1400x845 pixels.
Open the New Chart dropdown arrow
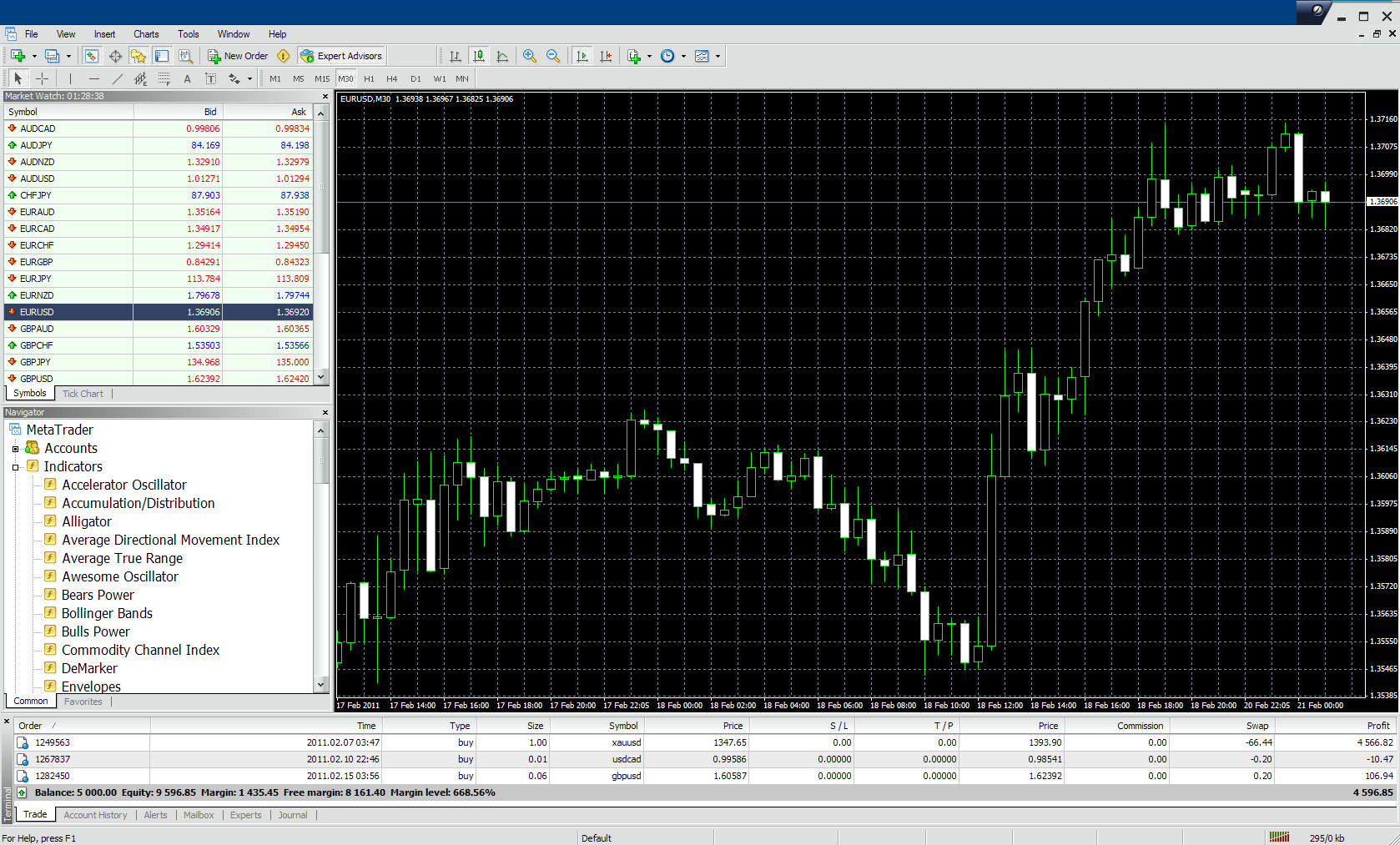(x=34, y=57)
